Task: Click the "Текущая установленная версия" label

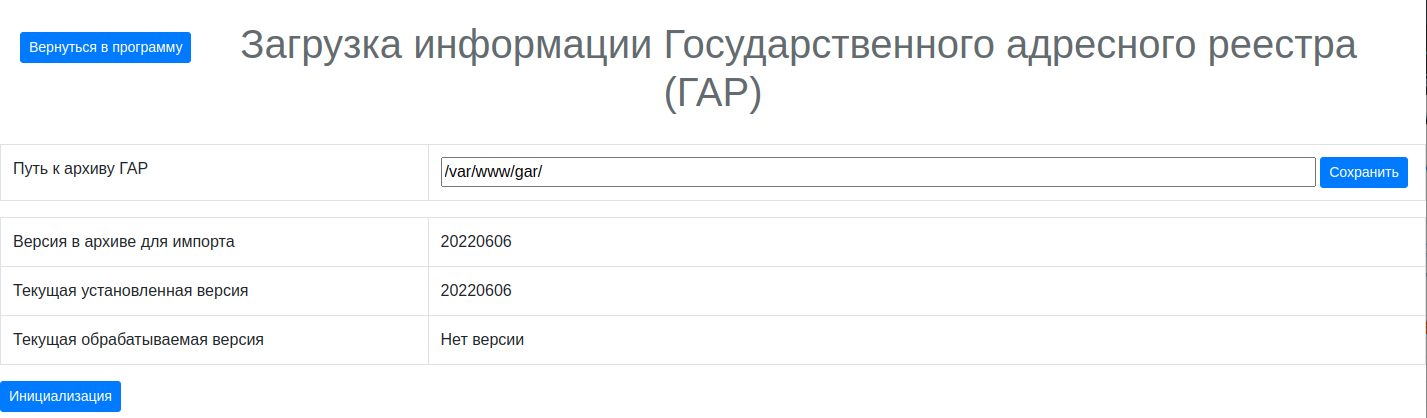Action: click(x=130, y=291)
